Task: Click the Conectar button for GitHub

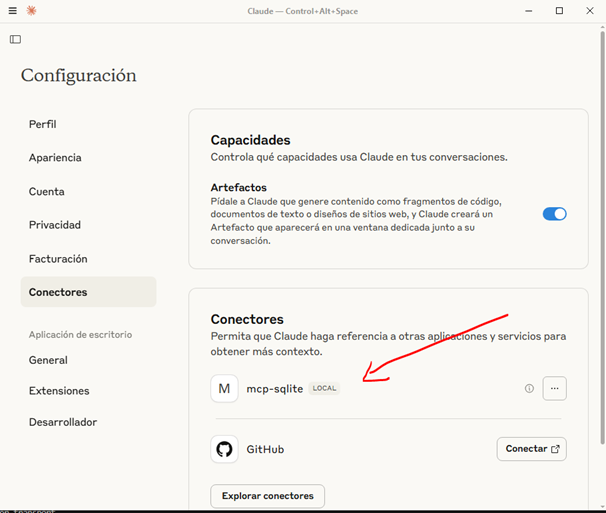Action: pos(531,449)
